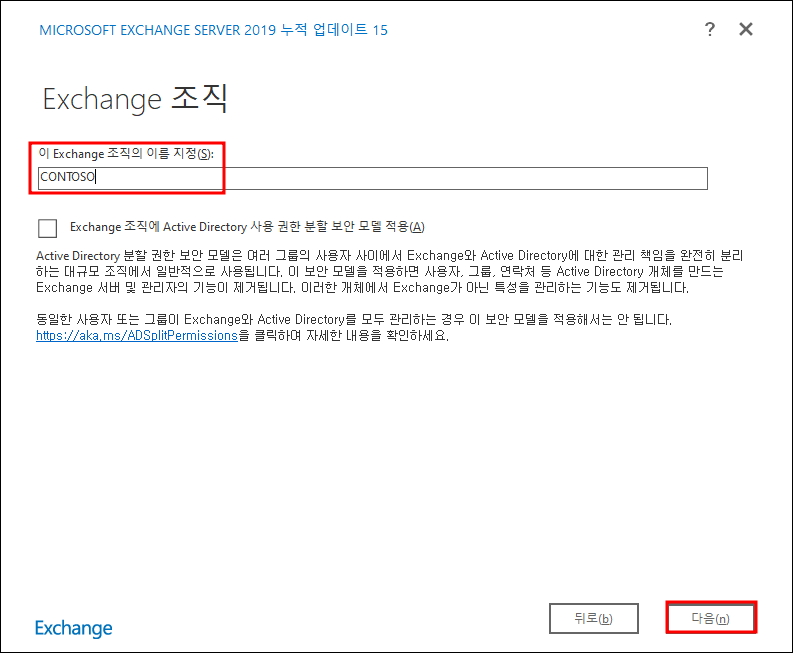Open the aka.ms/ADSplitPermissions link

[x=136, y=336]
